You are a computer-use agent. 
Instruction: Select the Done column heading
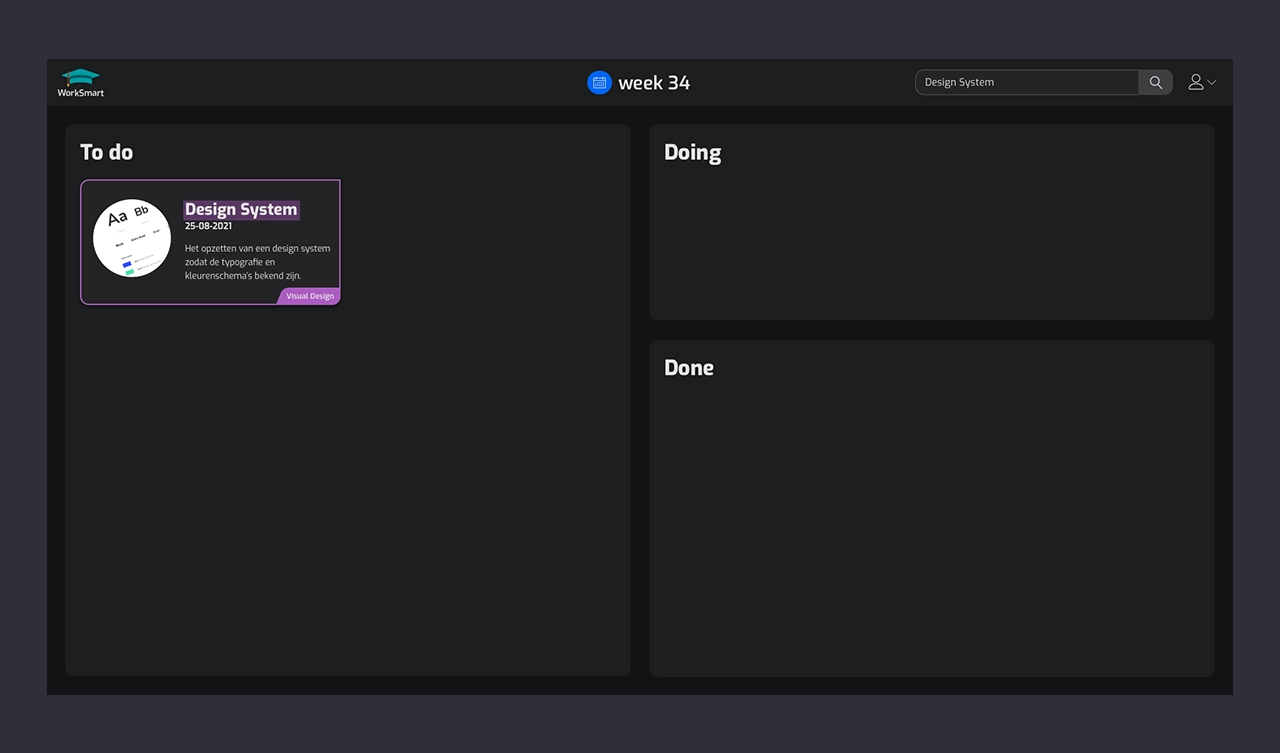tap(689, 367)
